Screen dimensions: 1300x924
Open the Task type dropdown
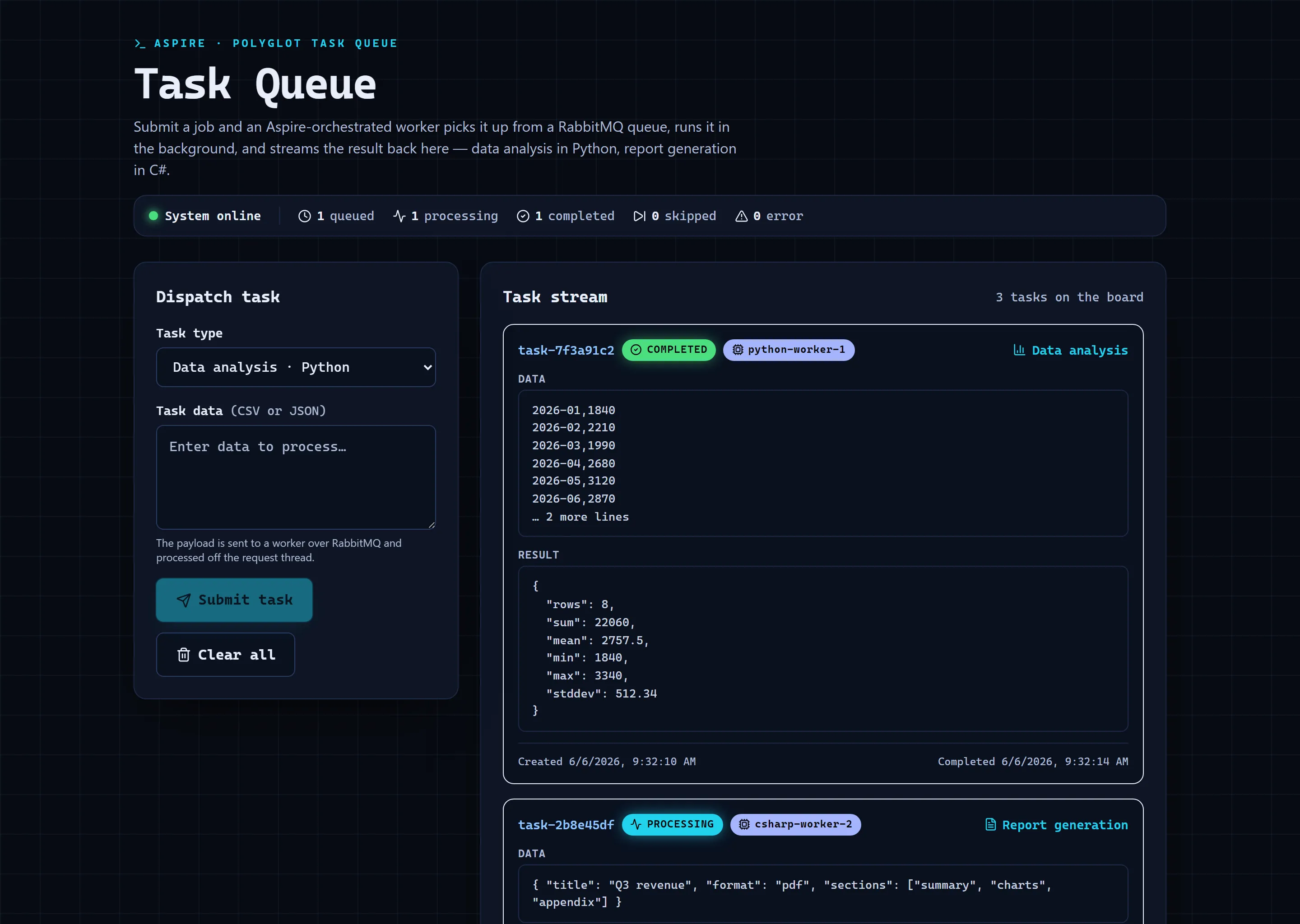[x=296, y=368]
